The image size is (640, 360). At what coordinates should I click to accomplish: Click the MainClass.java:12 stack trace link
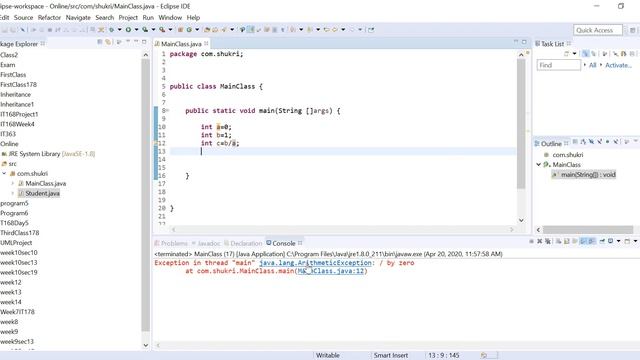pyautogui.click(x=331, y=271)
